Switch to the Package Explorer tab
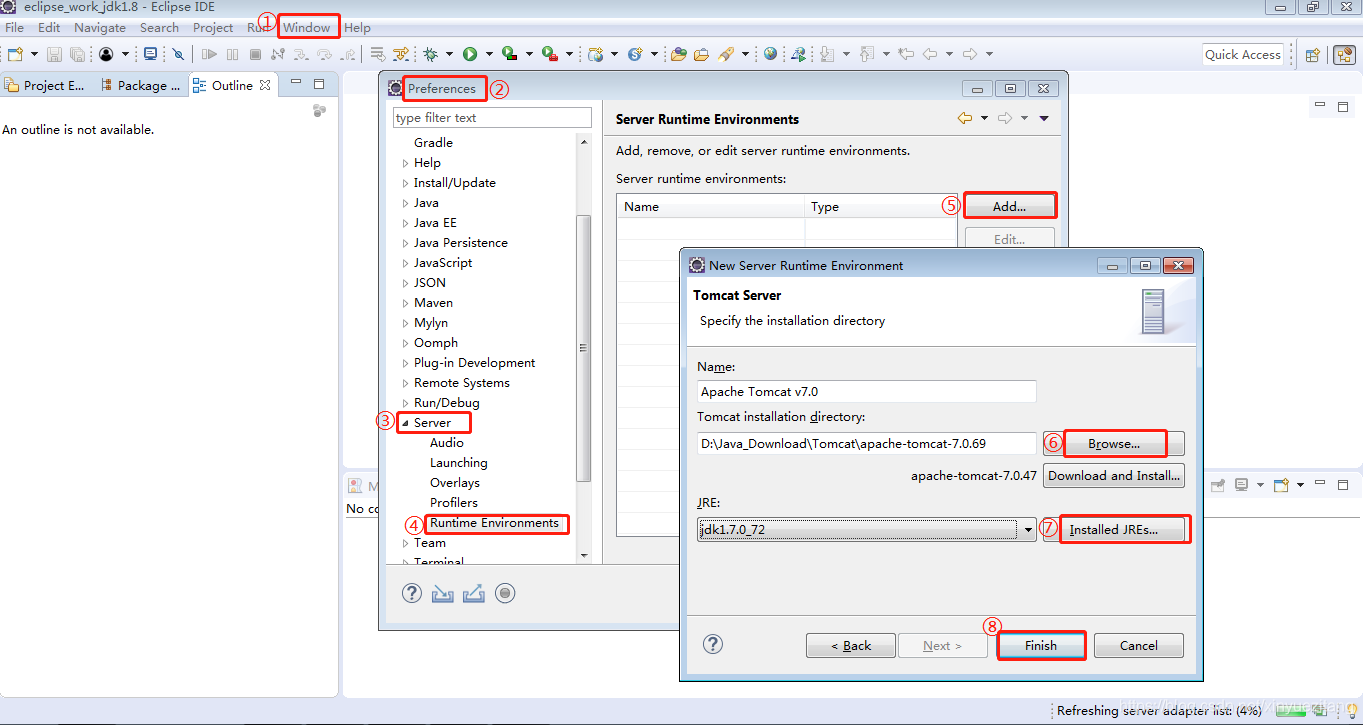This screenshot has width=1363, height=725. click(140, 85)
